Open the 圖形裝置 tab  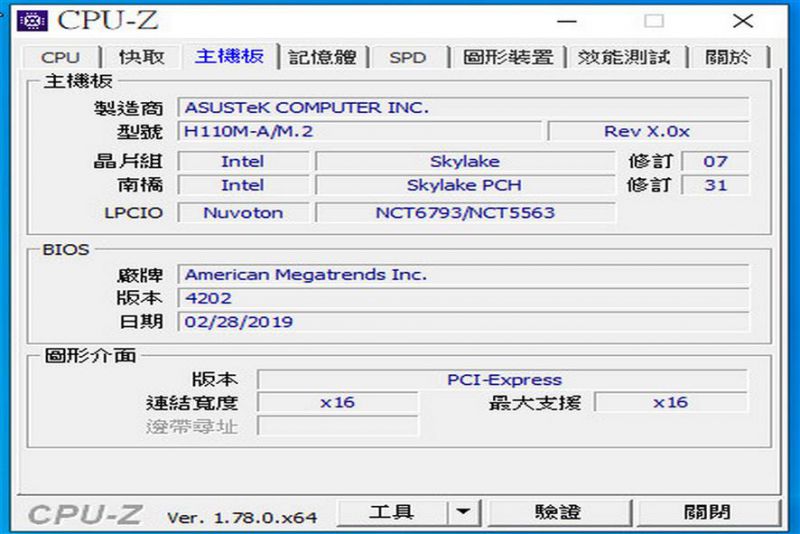pos(508,57)
